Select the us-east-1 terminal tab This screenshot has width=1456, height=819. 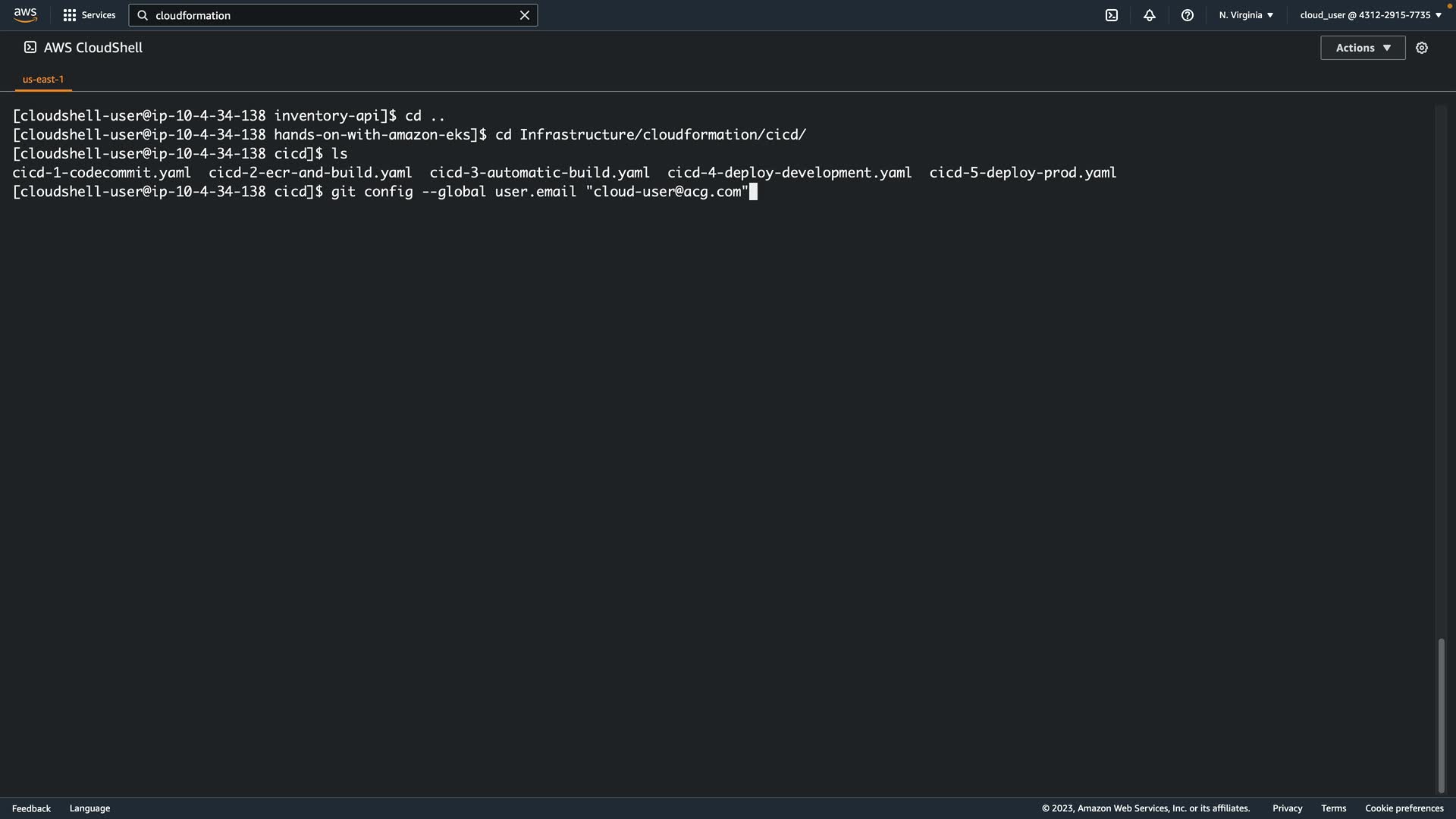pyautogui.click(x=43, y=79)
